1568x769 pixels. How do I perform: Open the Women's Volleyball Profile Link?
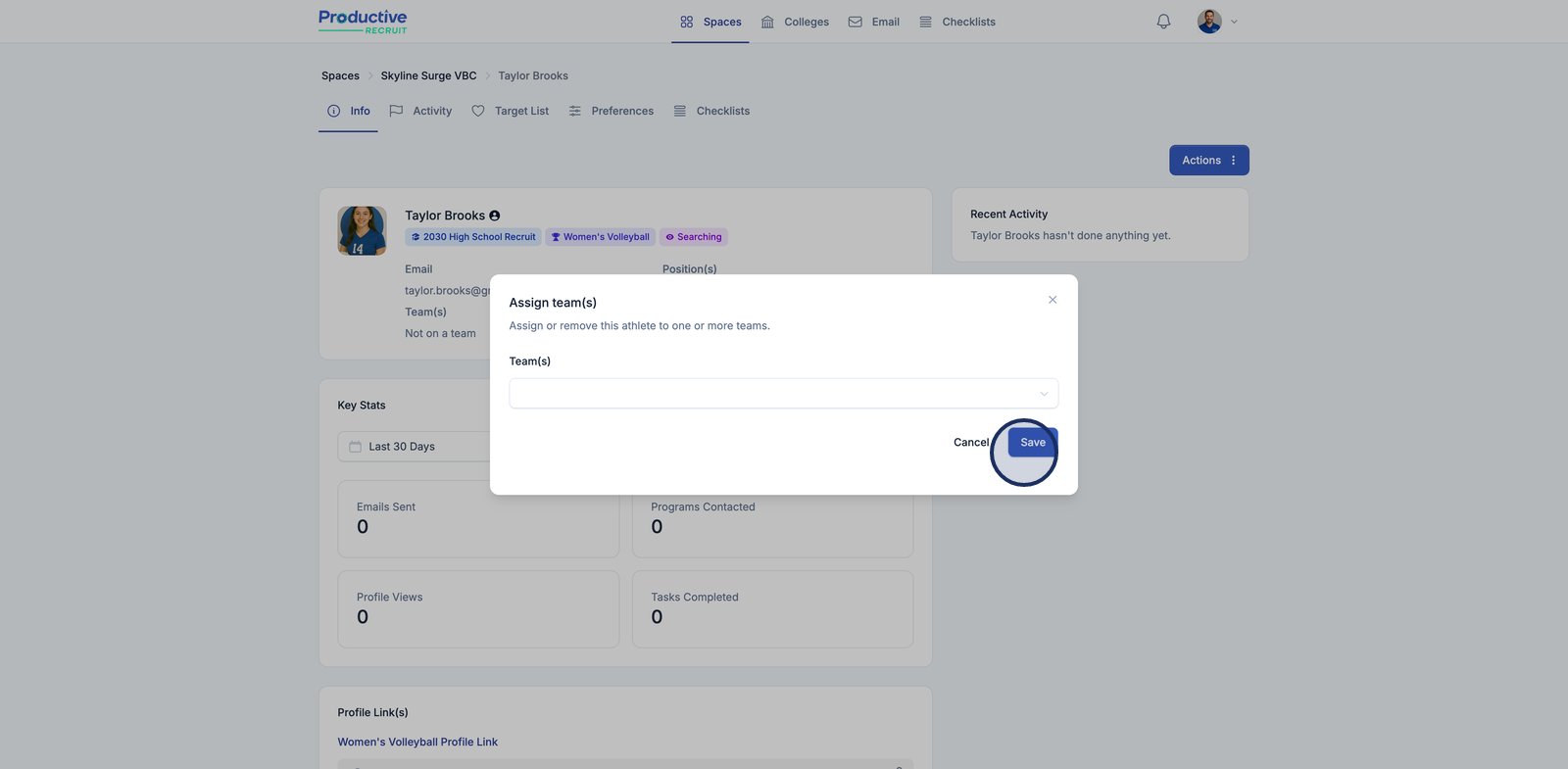417,743
